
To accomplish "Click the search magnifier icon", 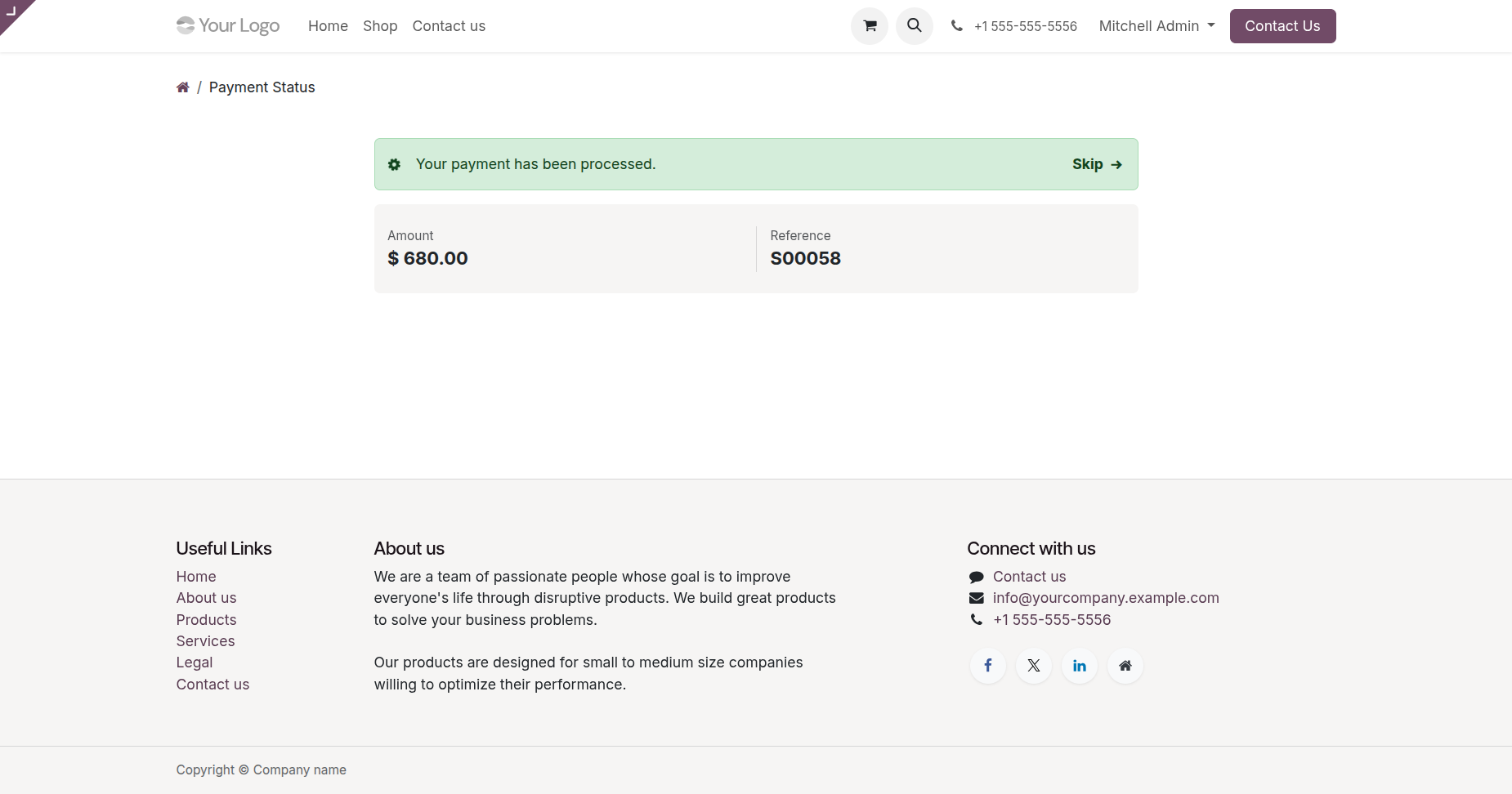I will click(x=915, y=26).
